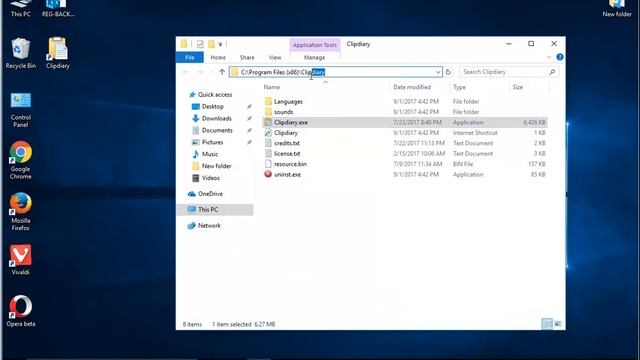Open the View ribbon tab
Image resolution: width=640 pixels, height=360 pixels.
tap(275, 58)
